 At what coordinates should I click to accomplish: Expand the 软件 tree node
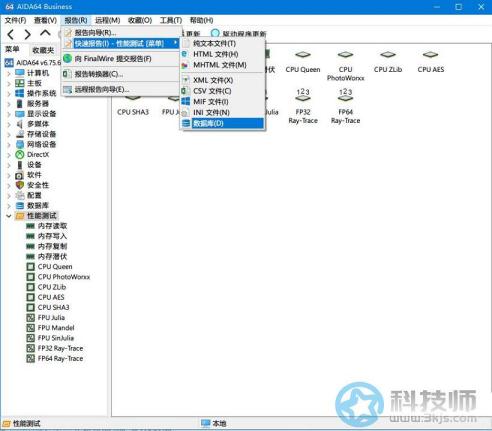click(x=9, y=175)
